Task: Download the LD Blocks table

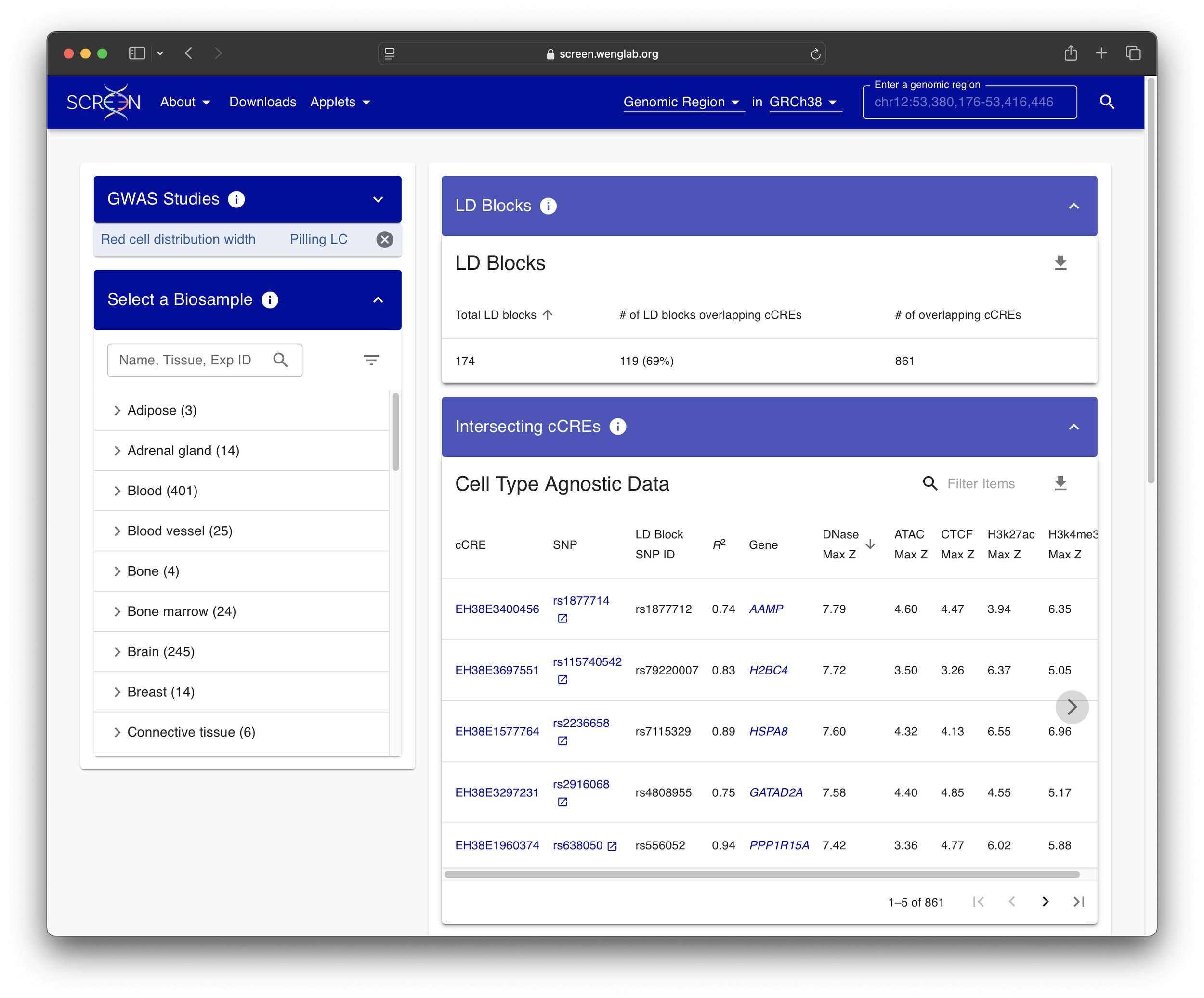Action: tap(1060, 263)
